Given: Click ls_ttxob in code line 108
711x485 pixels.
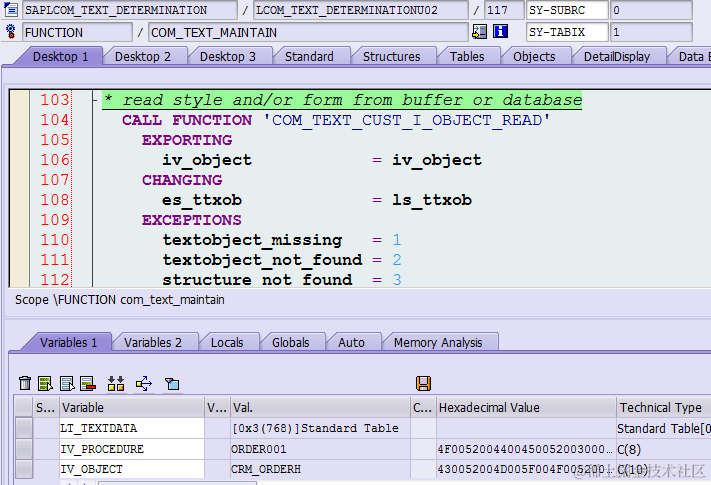Looking at the screenshot, I should [432, 200].
